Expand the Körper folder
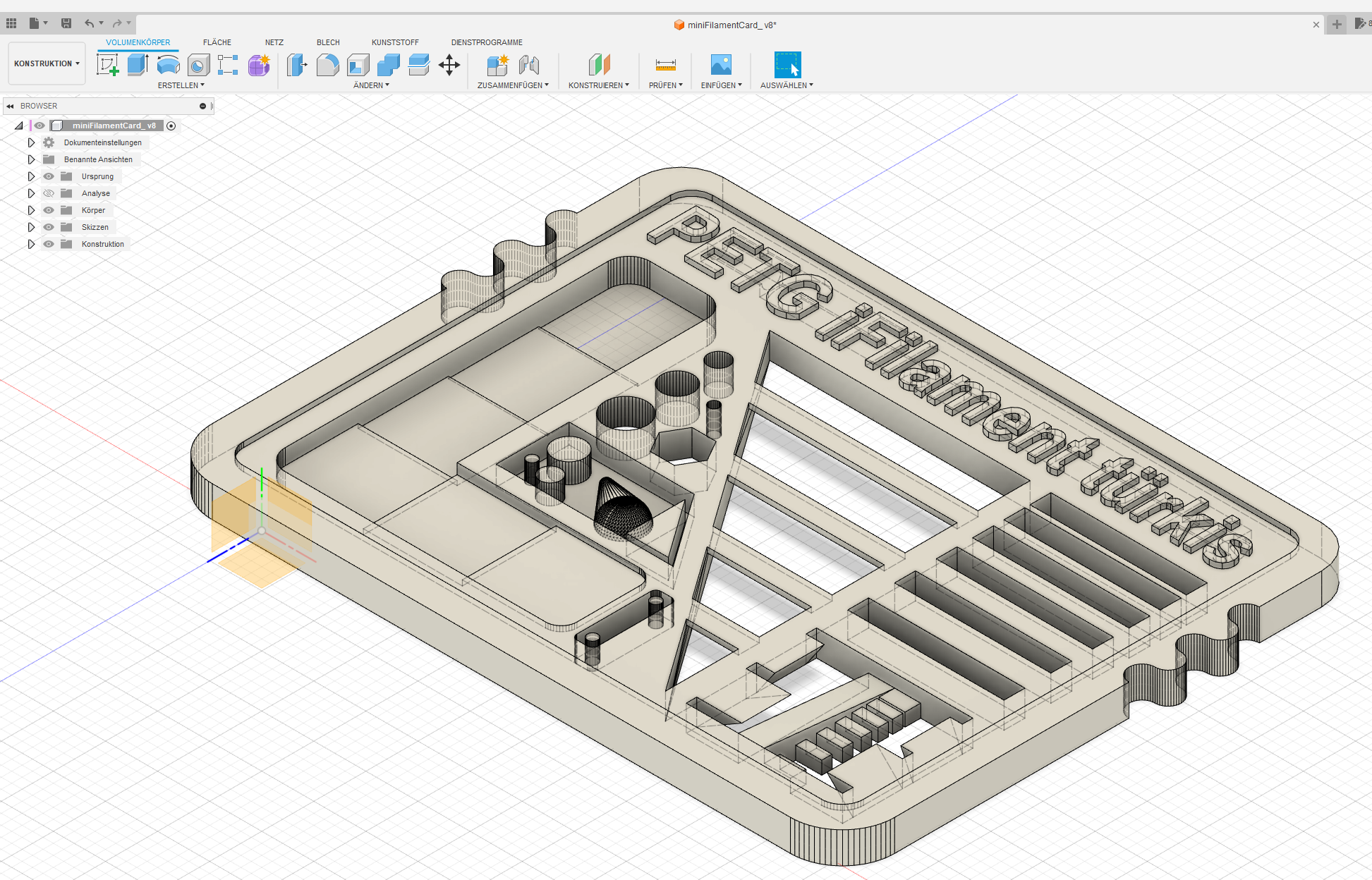Screen dimensions: 1372x880 (x=31, y=210)
